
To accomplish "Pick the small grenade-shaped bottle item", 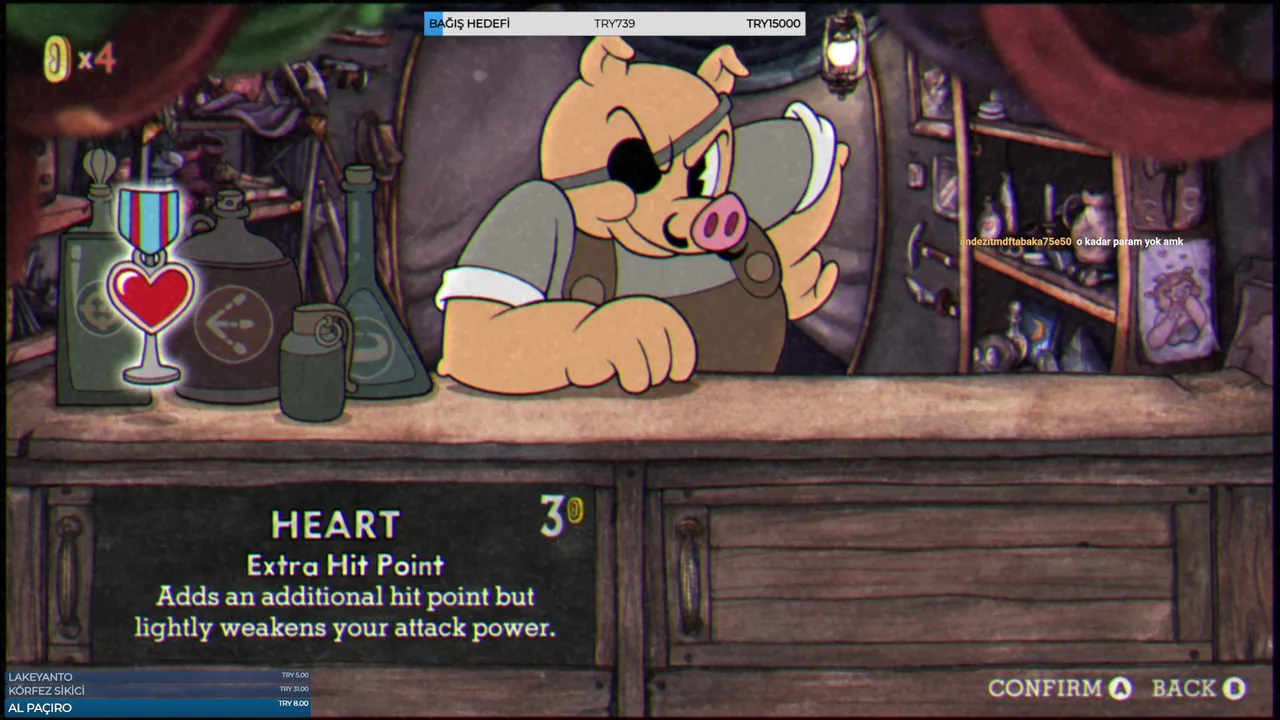I will (x=314, y=362).
